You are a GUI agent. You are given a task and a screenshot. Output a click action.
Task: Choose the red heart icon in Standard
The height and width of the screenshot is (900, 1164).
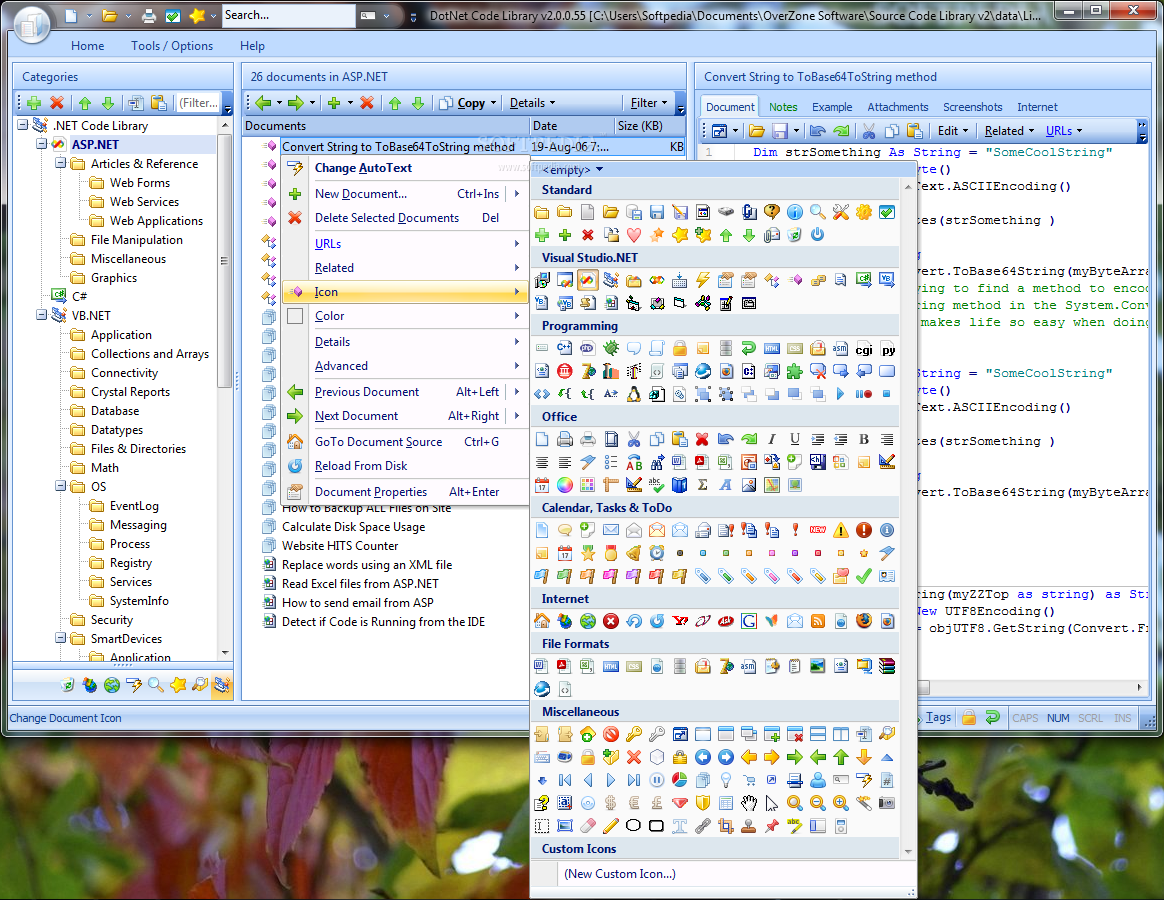633,235
